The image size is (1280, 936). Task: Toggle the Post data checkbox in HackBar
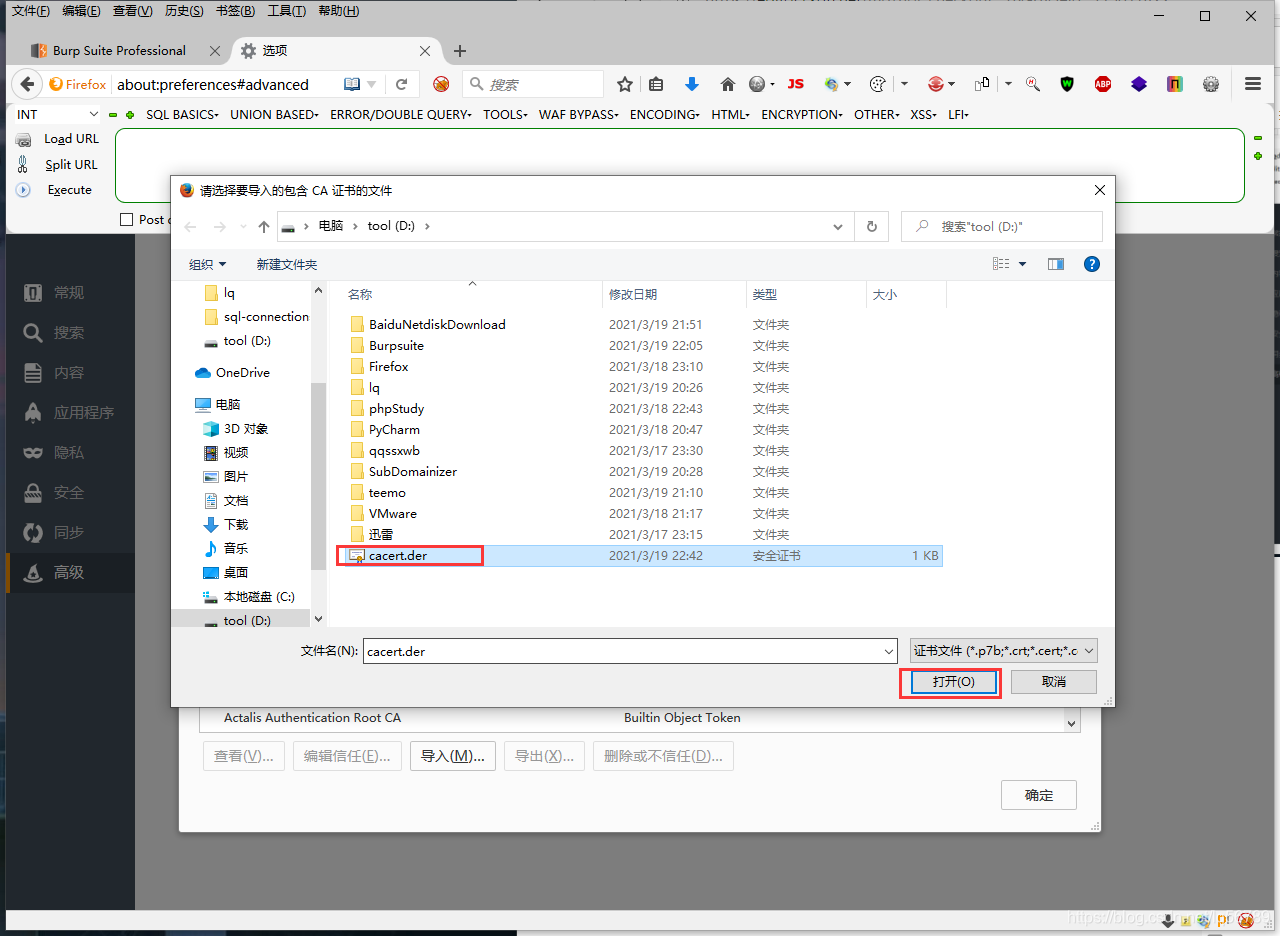(126, 220)
